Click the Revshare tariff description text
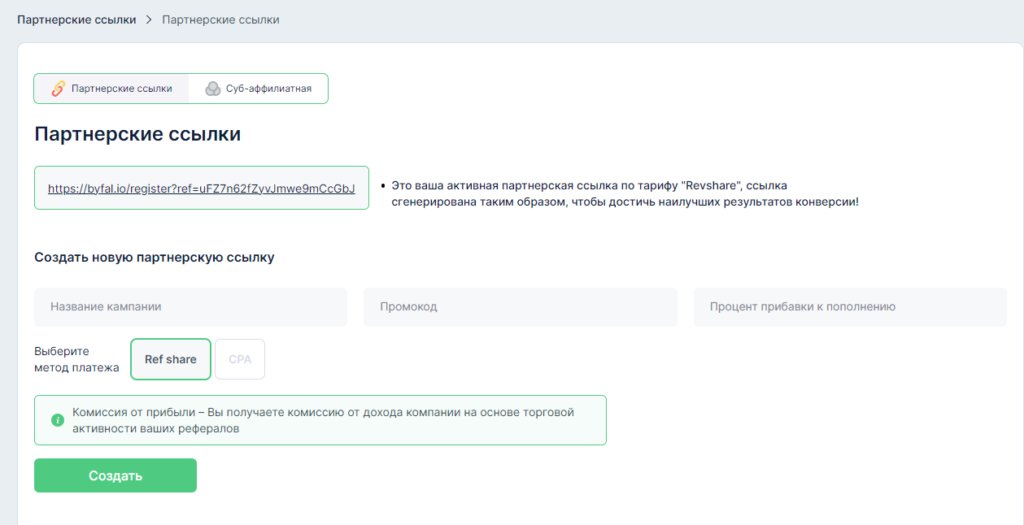Screen dimensions: 1024x525 click(x=625, y=194)
